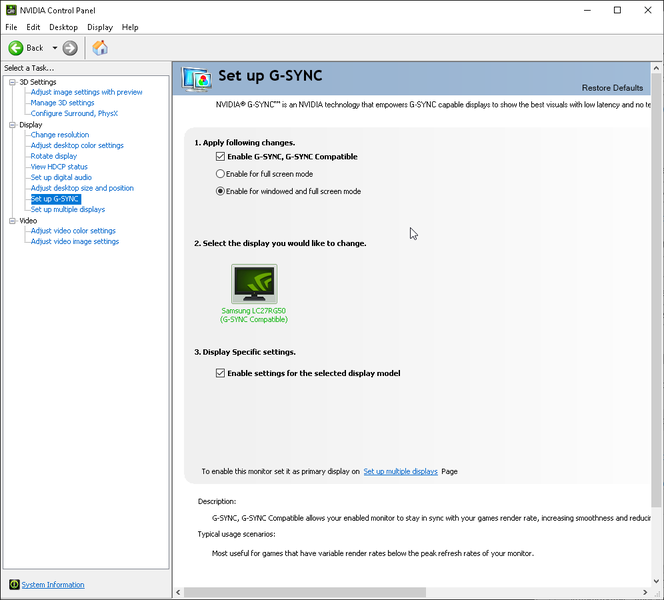Open Adjust video color settings

click(x=73, y=231)
